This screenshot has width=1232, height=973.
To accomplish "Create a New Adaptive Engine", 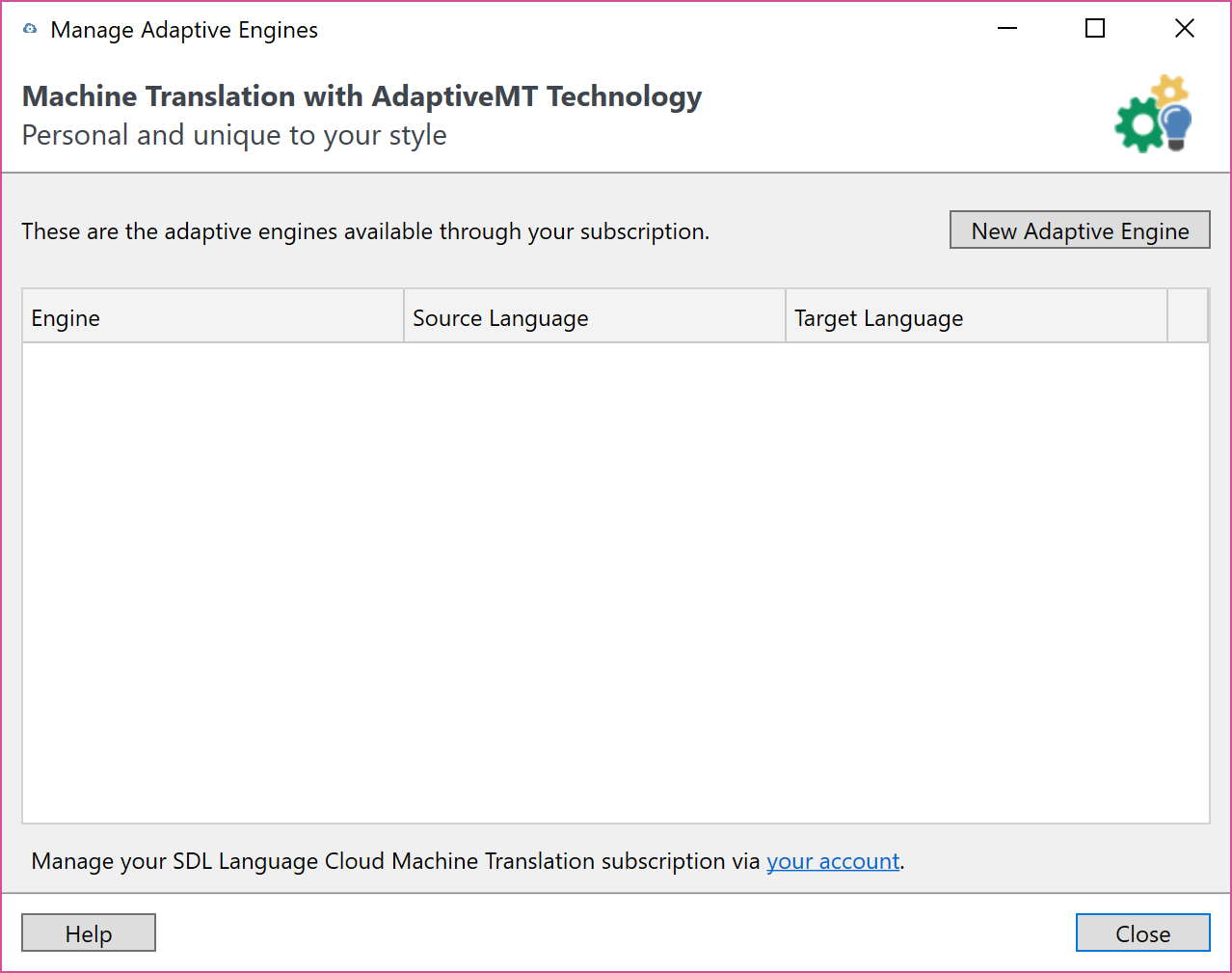I will (1080, 230).
